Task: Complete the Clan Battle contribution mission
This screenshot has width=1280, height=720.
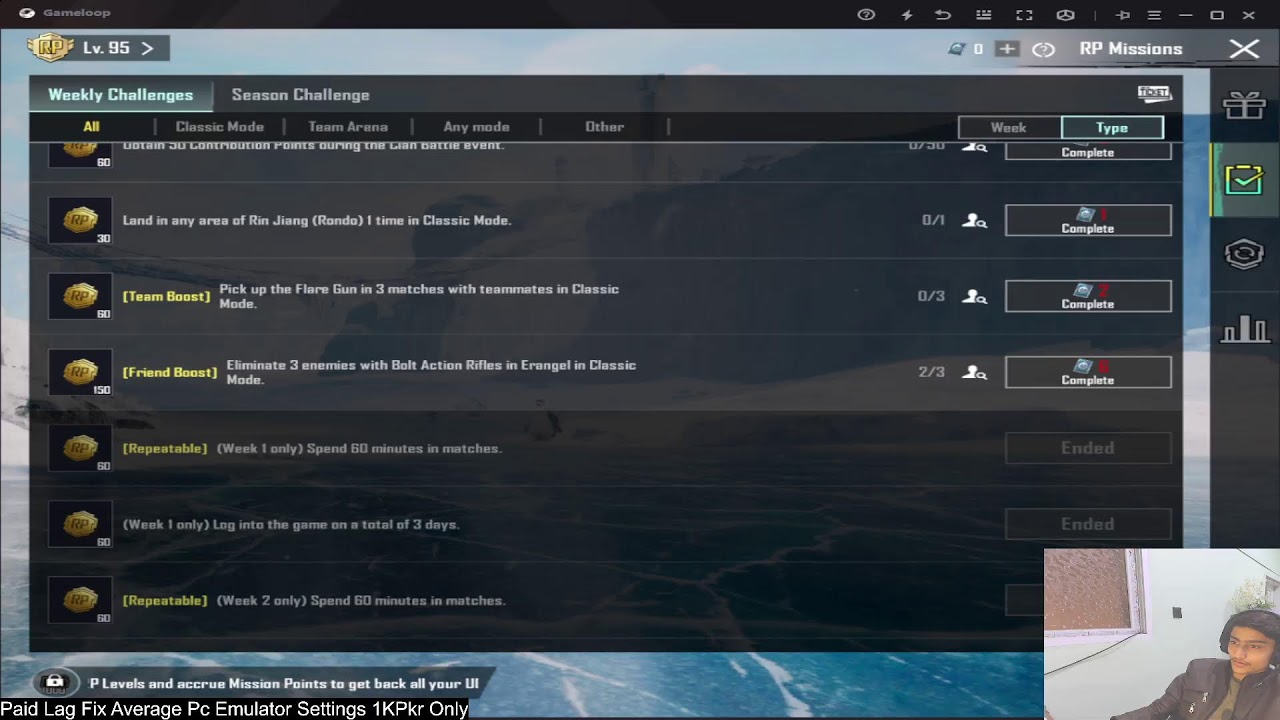Action: click(1088, 151)
